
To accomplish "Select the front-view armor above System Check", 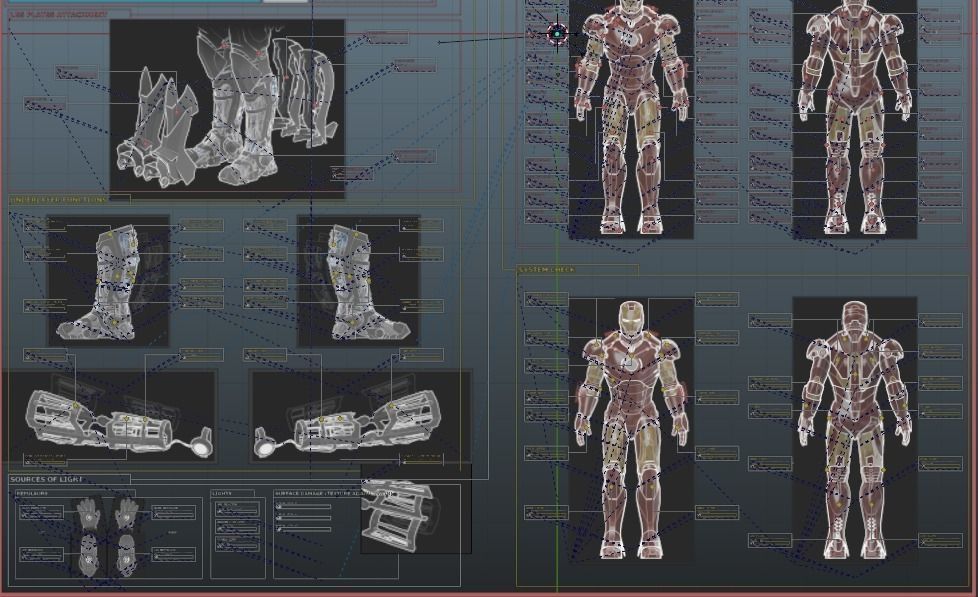I will point(631,119).
